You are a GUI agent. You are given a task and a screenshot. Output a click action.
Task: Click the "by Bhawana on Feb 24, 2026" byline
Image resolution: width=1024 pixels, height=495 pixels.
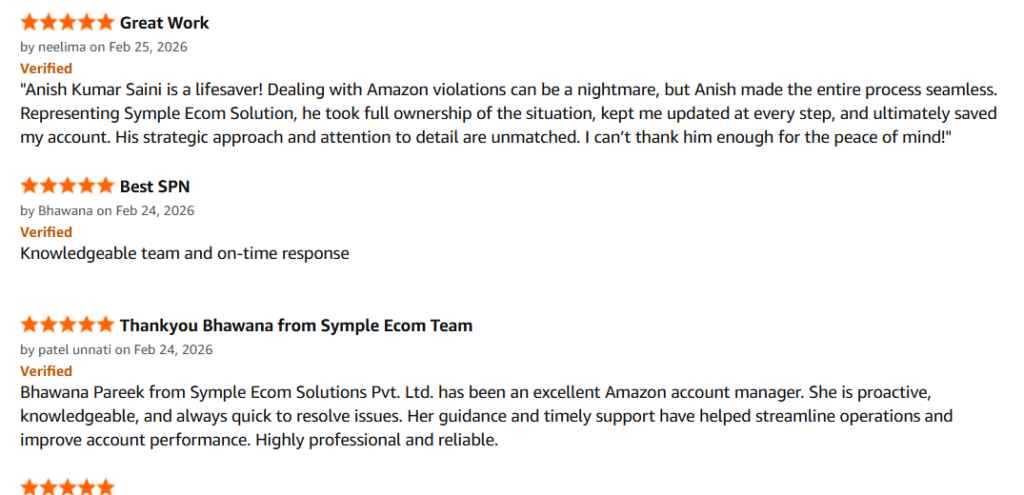click(107, 210)
